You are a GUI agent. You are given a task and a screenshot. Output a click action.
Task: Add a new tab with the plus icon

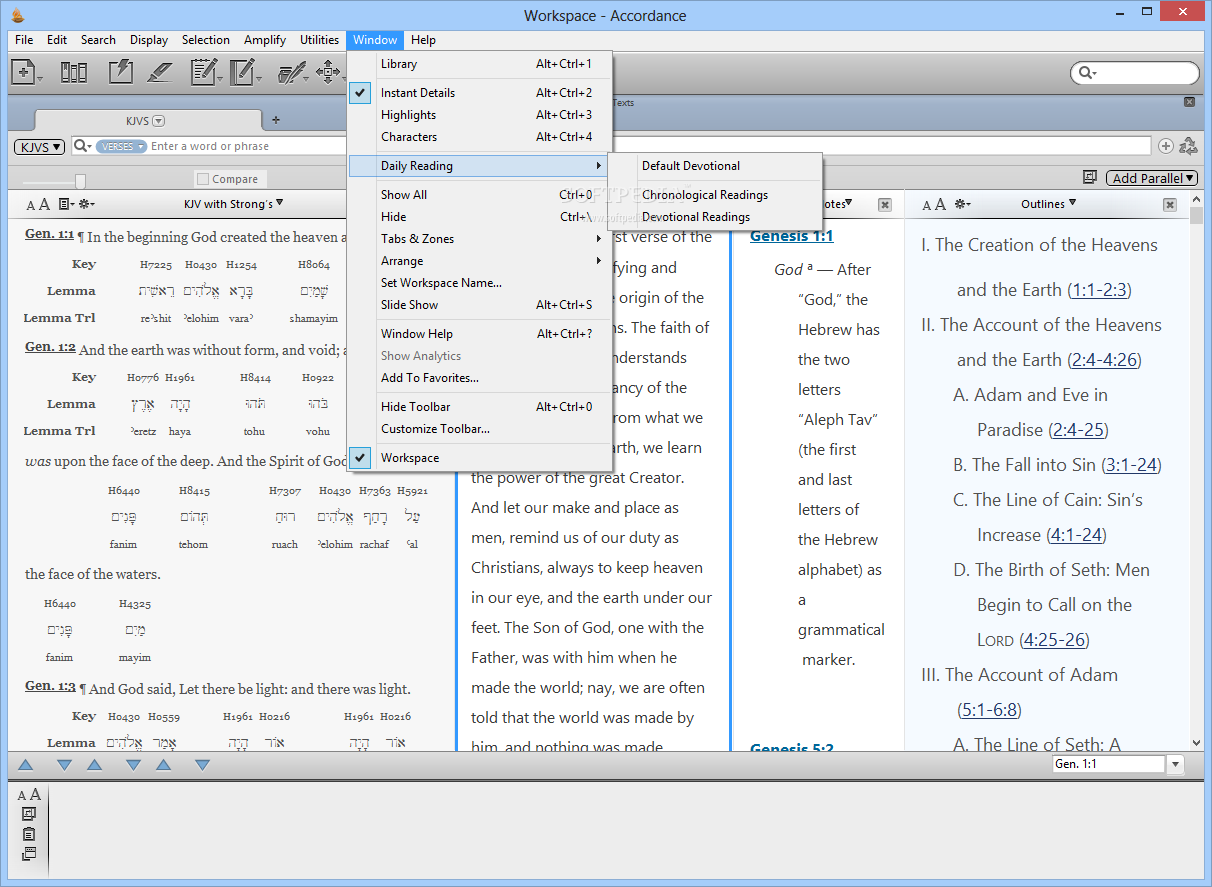(276, 120)
